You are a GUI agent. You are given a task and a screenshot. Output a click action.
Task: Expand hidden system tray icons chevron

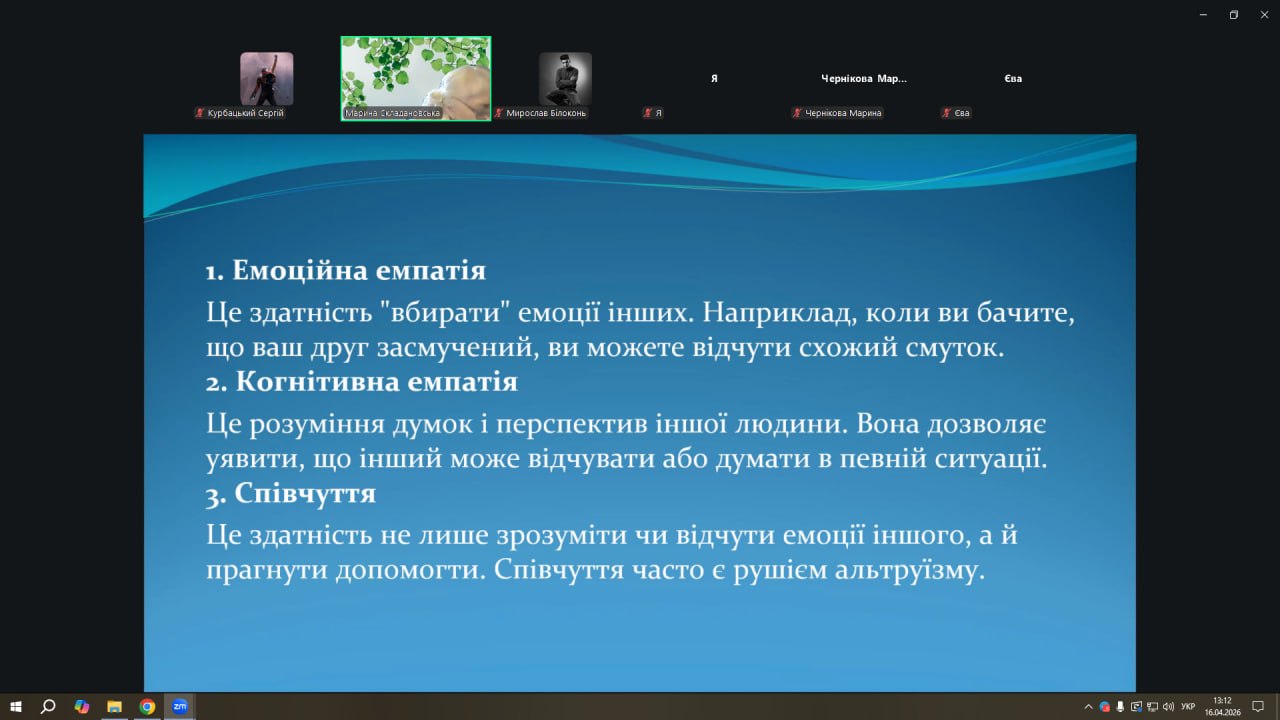[x=1088, y=706]
